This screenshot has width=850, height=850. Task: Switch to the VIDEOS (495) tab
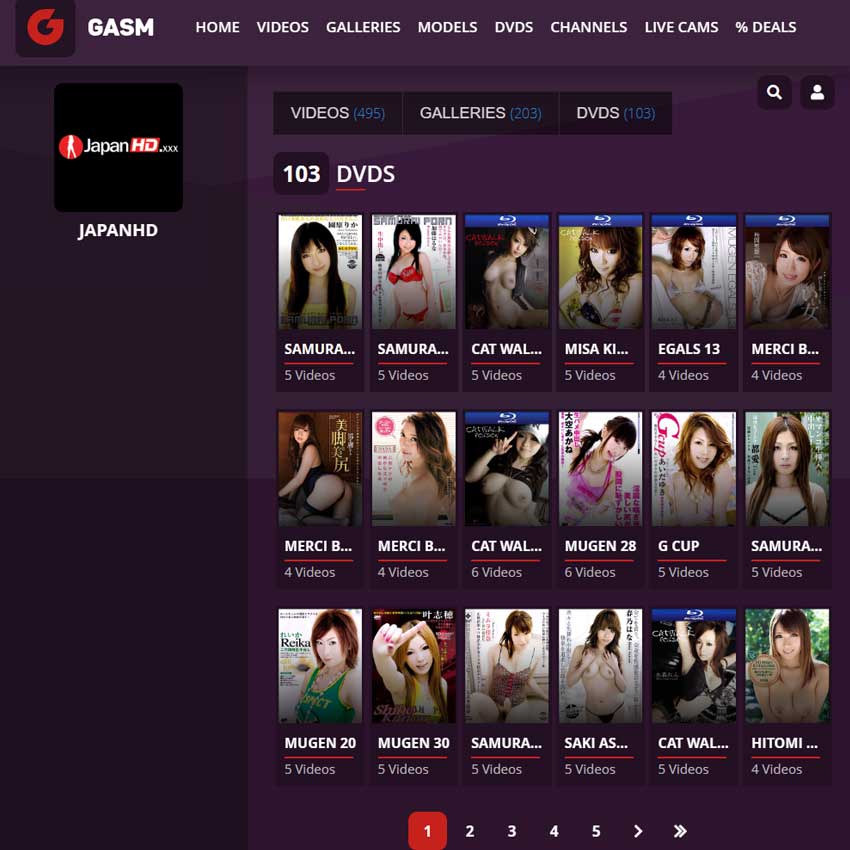click(x=338, y=113)
